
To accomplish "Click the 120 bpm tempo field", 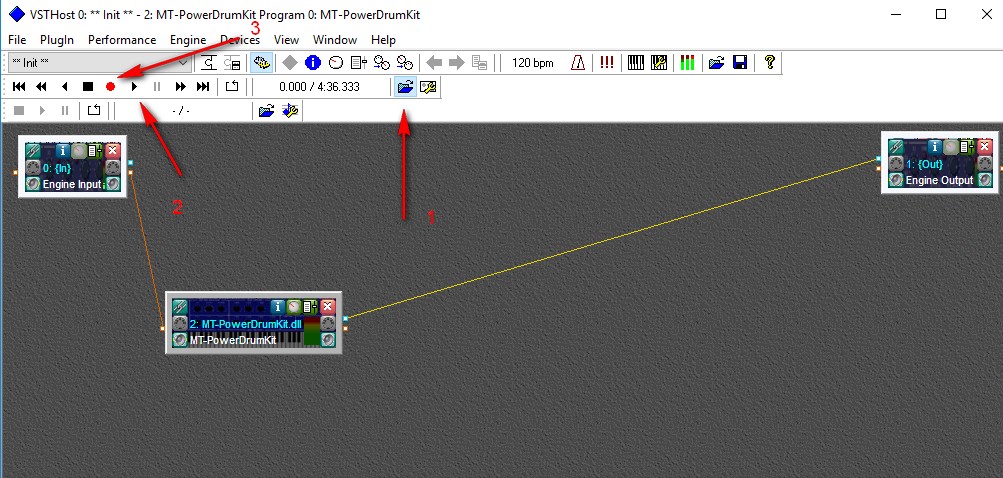I will (533, 63).
